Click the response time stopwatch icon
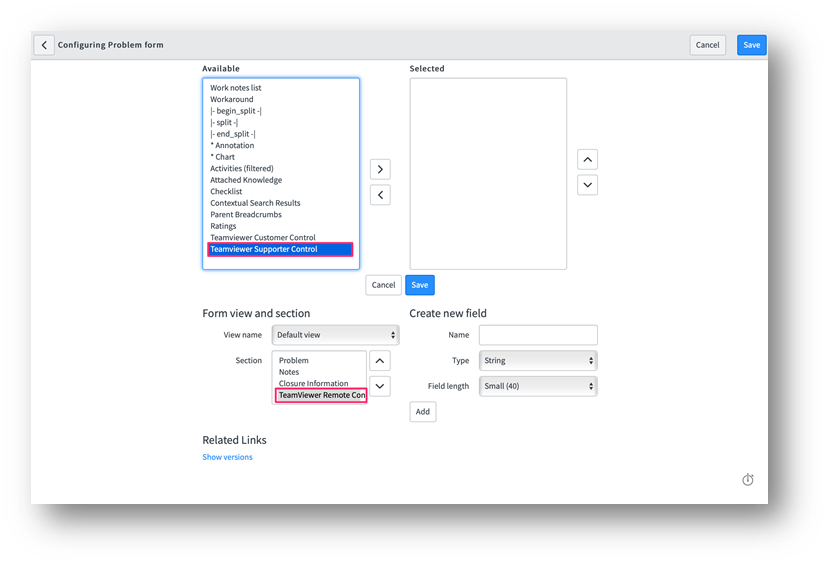Viewport: 830px width, 566px height. 747,480
